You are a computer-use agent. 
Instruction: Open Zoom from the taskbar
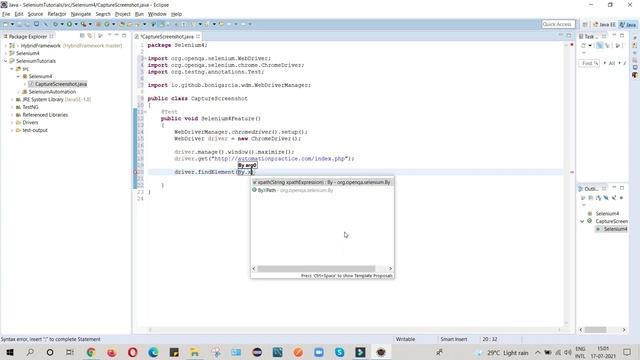tap(319, 352)
